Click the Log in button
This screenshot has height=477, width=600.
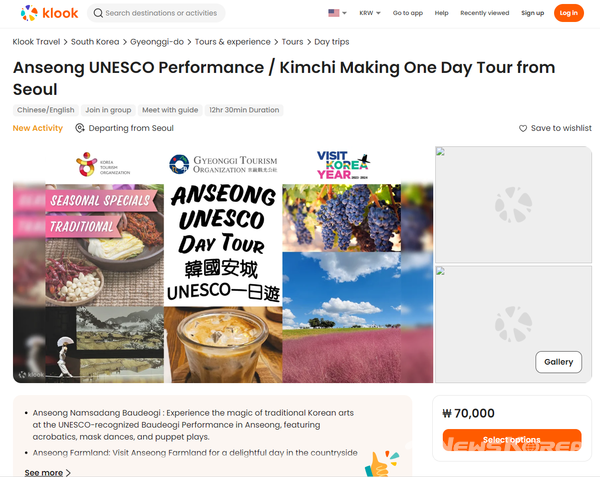[x=569, y=13]
